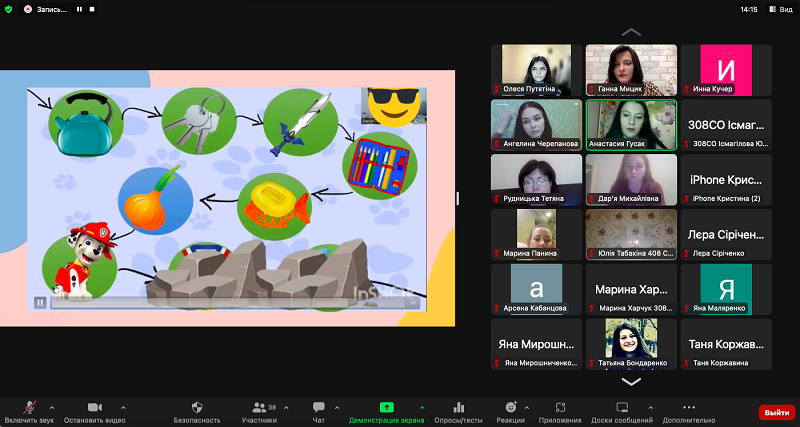Click Демонстрация экрана share screen button
Viewport: 800px width, 427px height.
click(386, 412)
